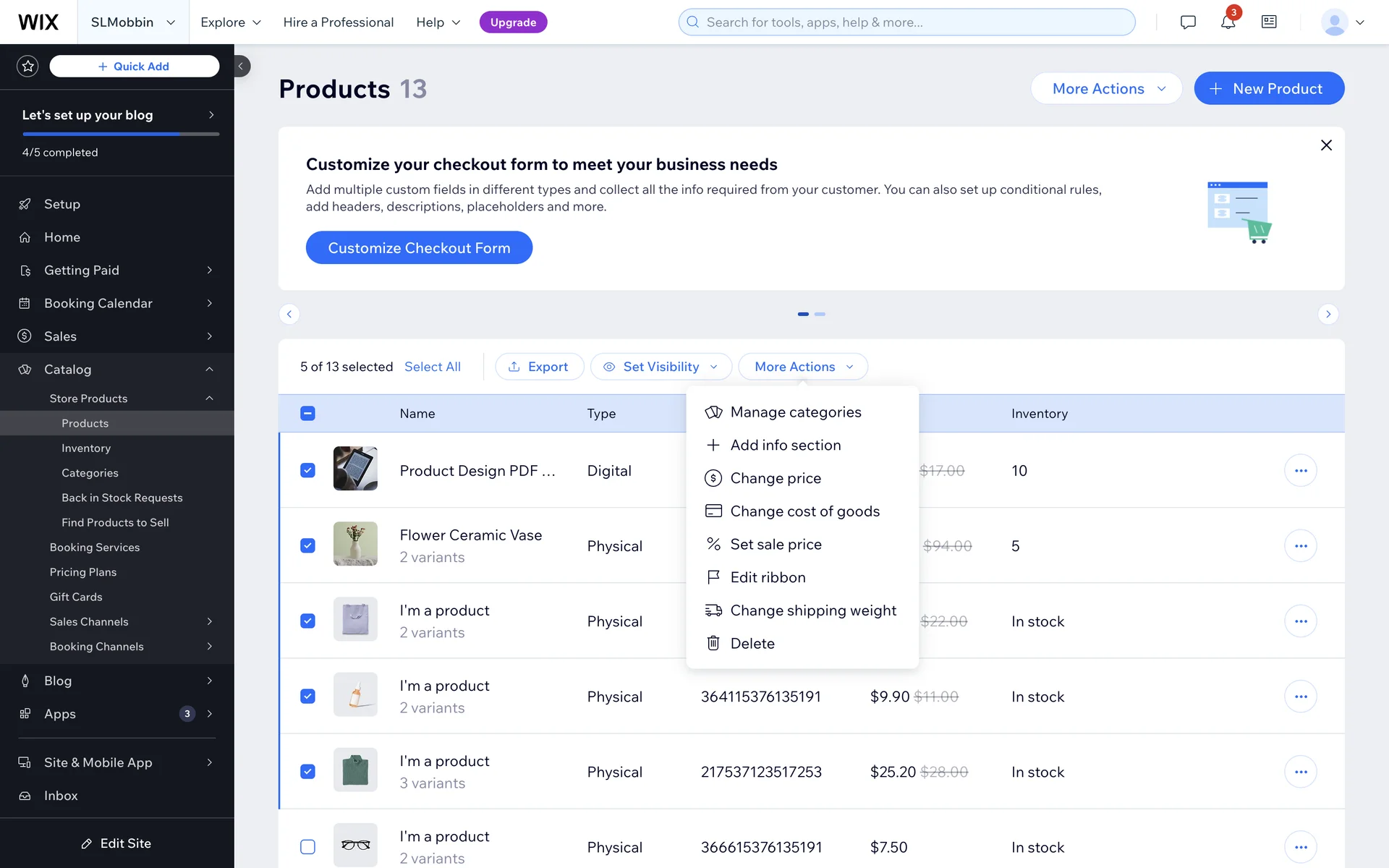The height and width of the screenshot is (868, 1389).
Task: Click the news feed icon in header
Action: pyautogui.click(x=1269, y=22)
